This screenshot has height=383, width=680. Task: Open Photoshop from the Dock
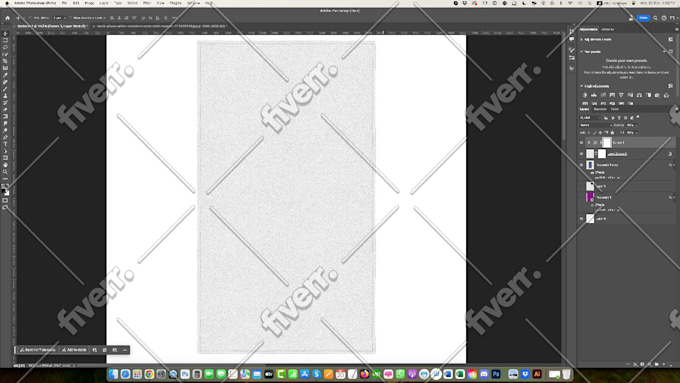coord(496,374)
